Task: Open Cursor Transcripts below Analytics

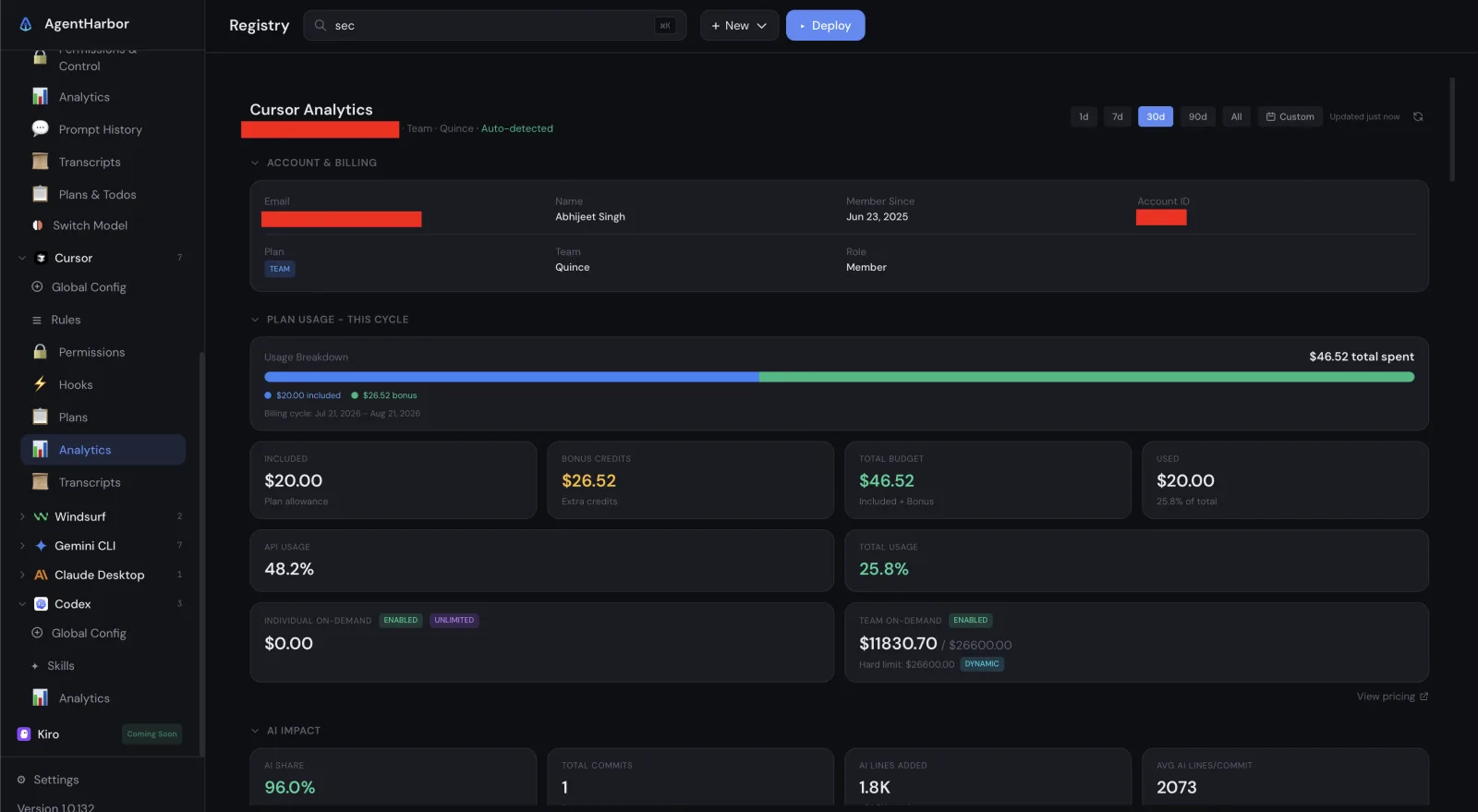Action: pyautogui.click(x=90, y=482)
